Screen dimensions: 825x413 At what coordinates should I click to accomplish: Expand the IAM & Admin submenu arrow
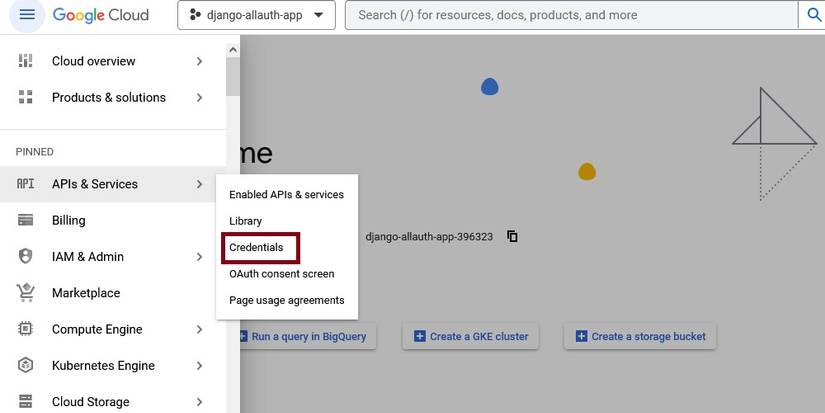pos(199,257)
